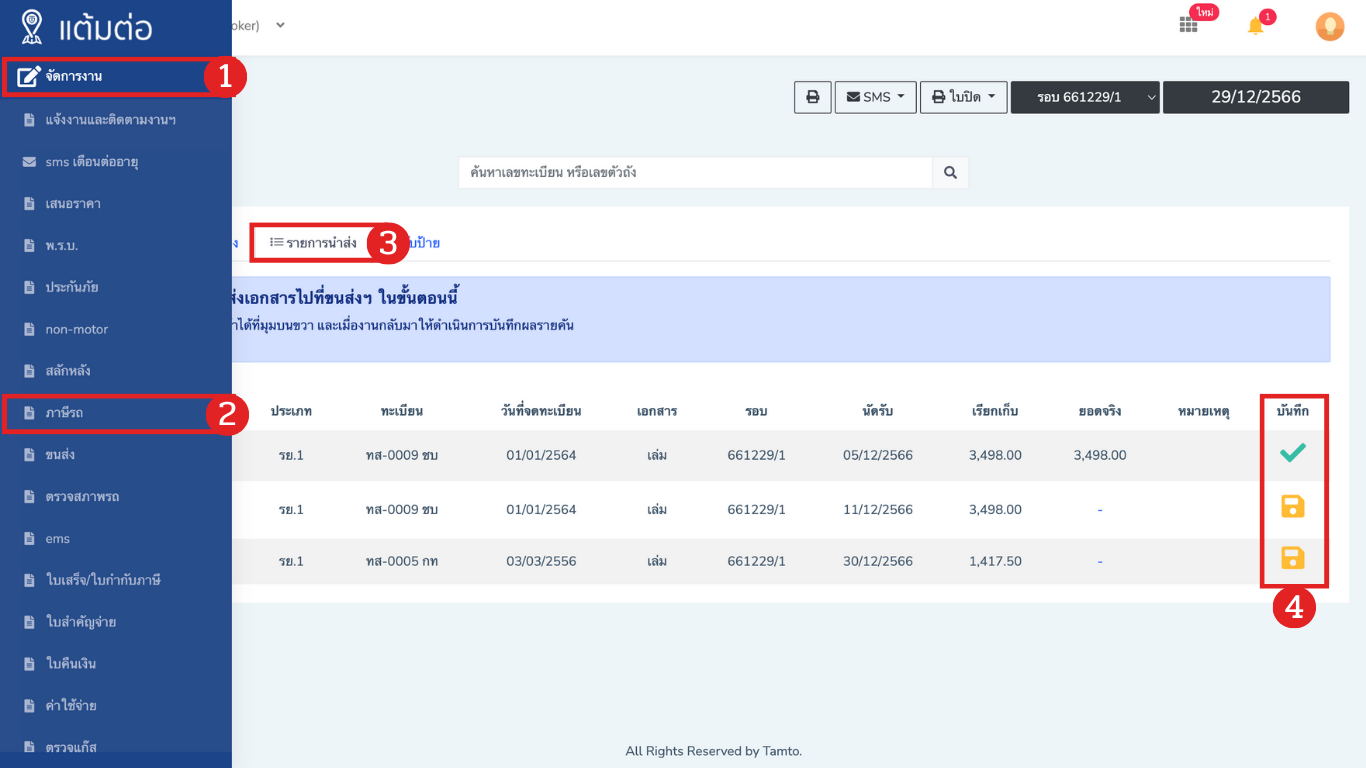
Task: Click date 03/03/2556 cell
Action: [x=541, y=561]
